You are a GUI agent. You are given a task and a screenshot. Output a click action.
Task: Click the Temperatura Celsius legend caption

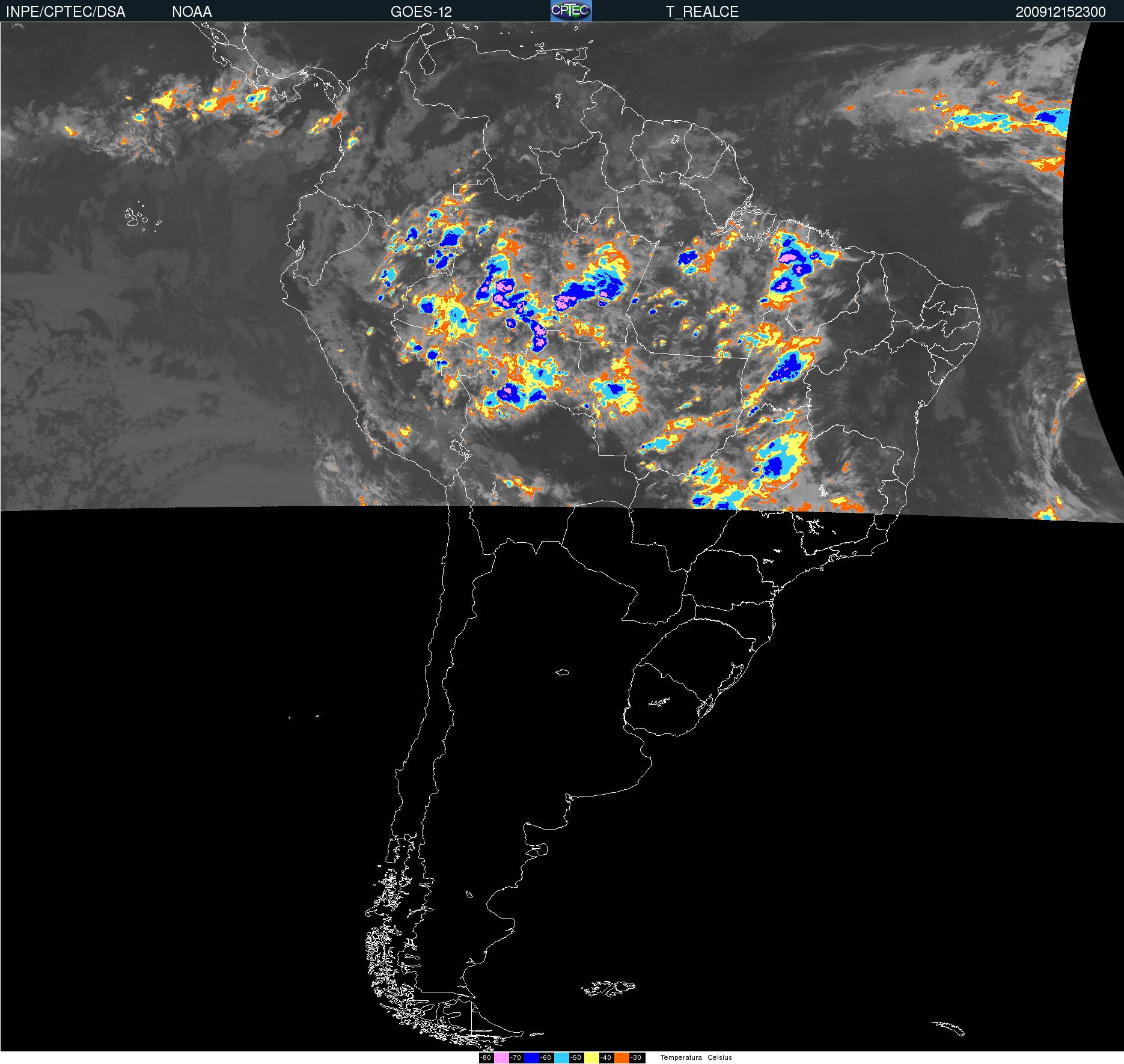pyautogui.click(x=696, y=1057)
